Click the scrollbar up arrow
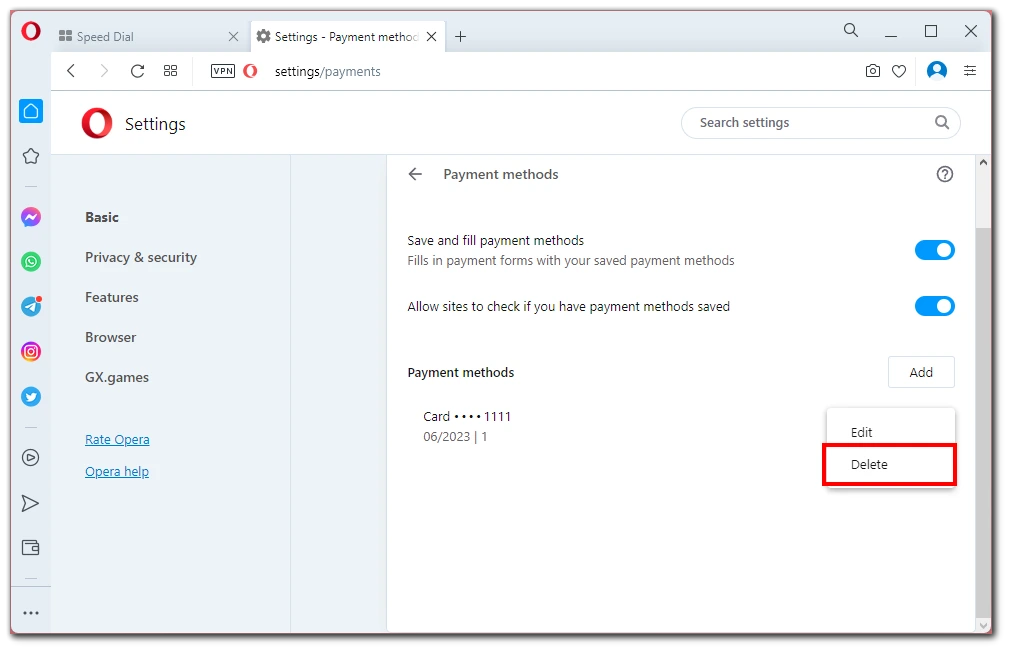 [x=983, y=163]
